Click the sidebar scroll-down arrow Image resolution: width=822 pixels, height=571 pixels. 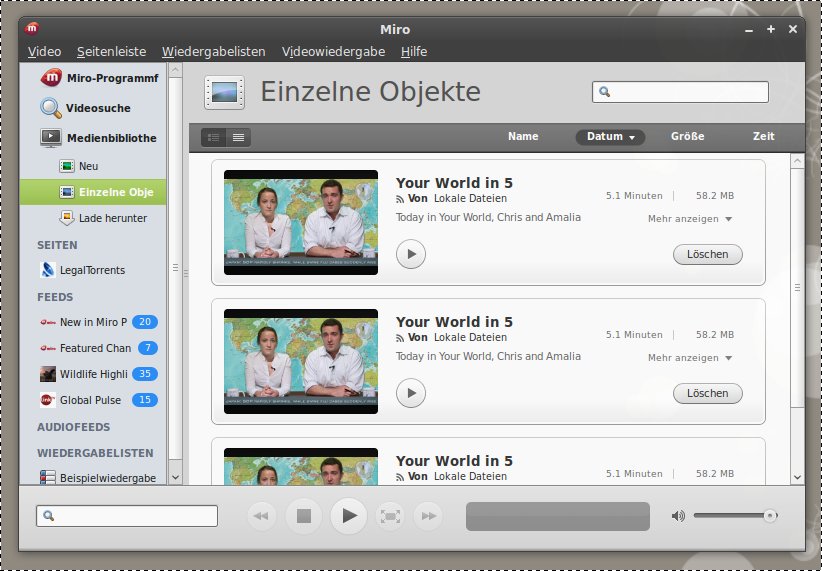[176, 477]
